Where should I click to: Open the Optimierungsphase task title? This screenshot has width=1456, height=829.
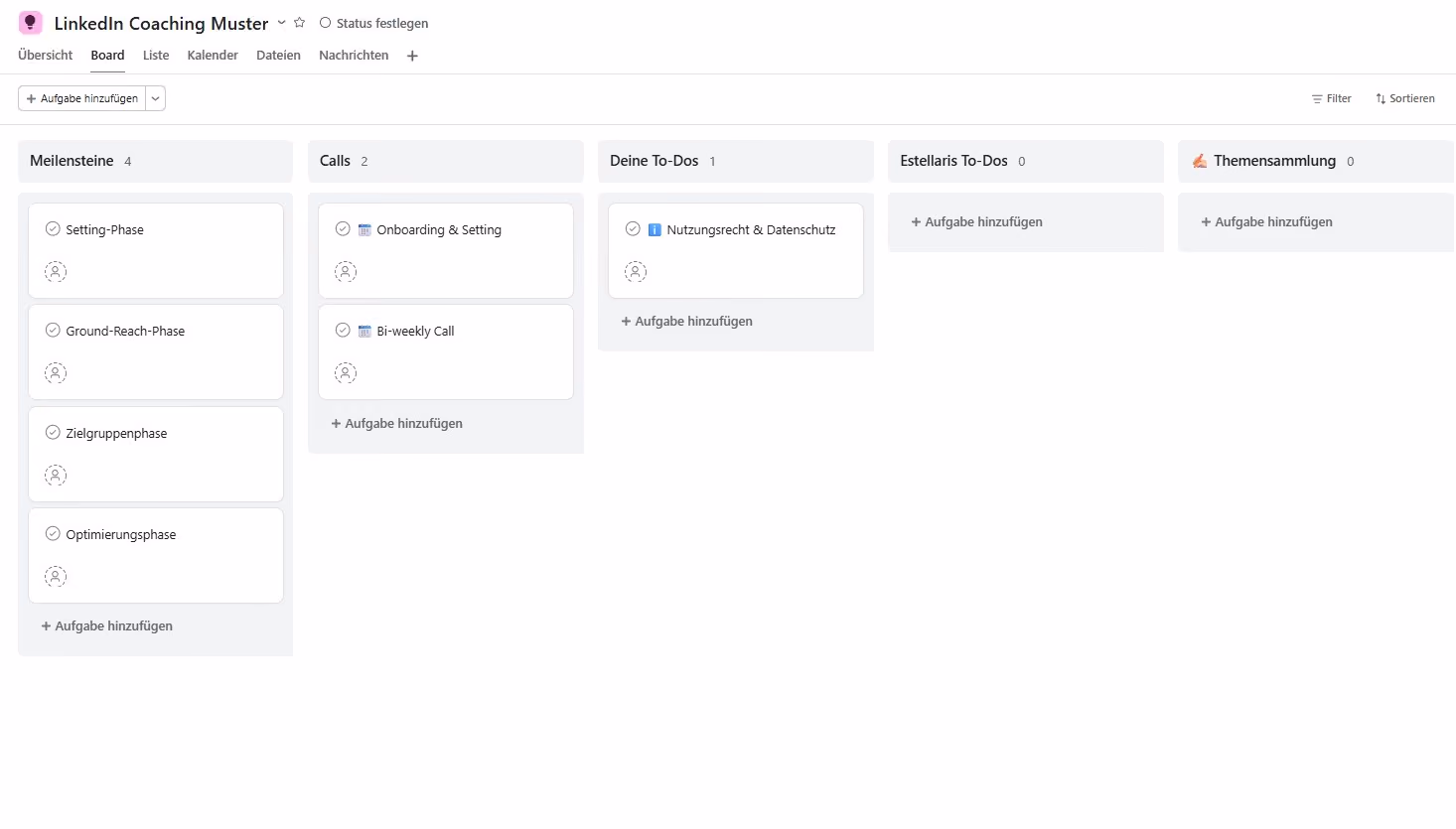pos(121,535)
